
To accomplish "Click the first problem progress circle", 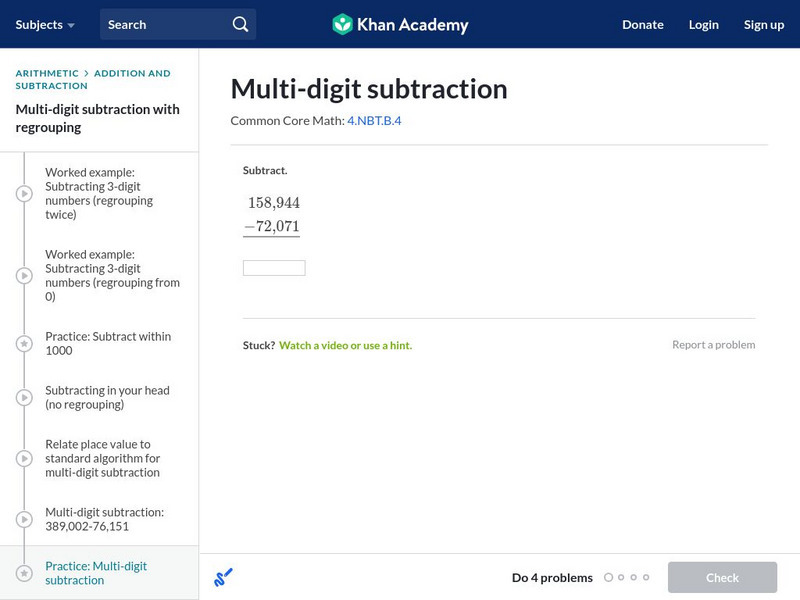I will (x=608, y=577).
